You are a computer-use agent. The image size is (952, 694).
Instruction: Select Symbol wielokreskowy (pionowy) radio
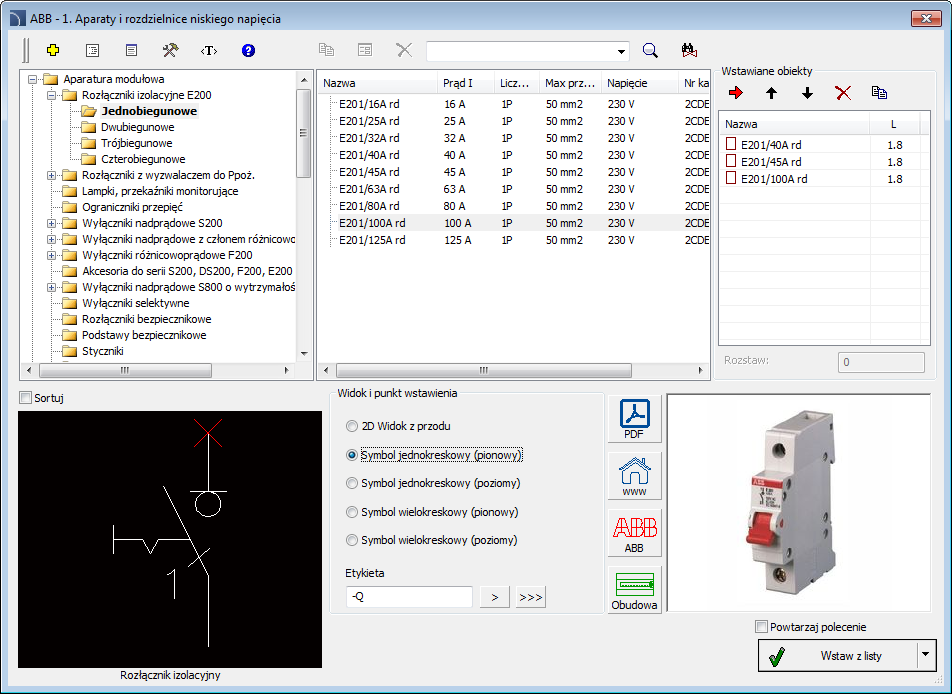[x=352, y=512]
